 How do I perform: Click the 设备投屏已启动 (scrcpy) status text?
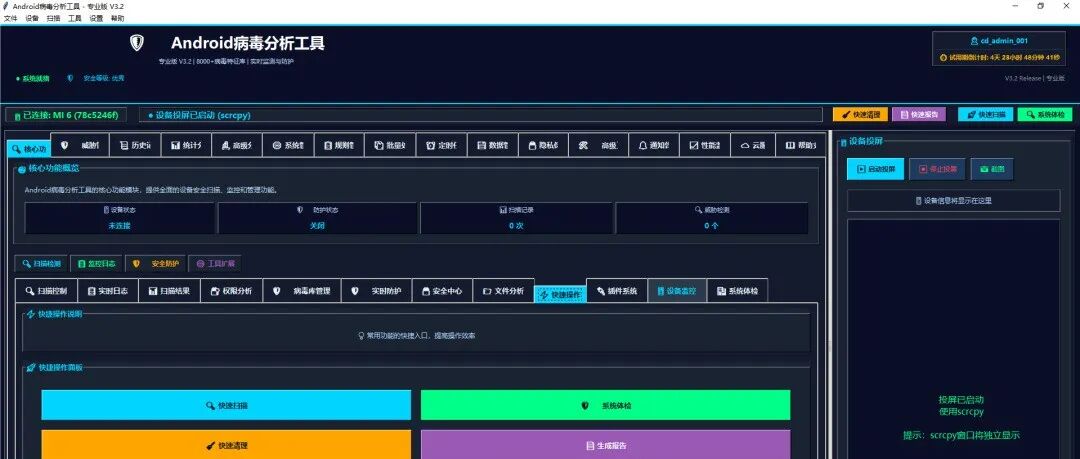pos(198,115)
